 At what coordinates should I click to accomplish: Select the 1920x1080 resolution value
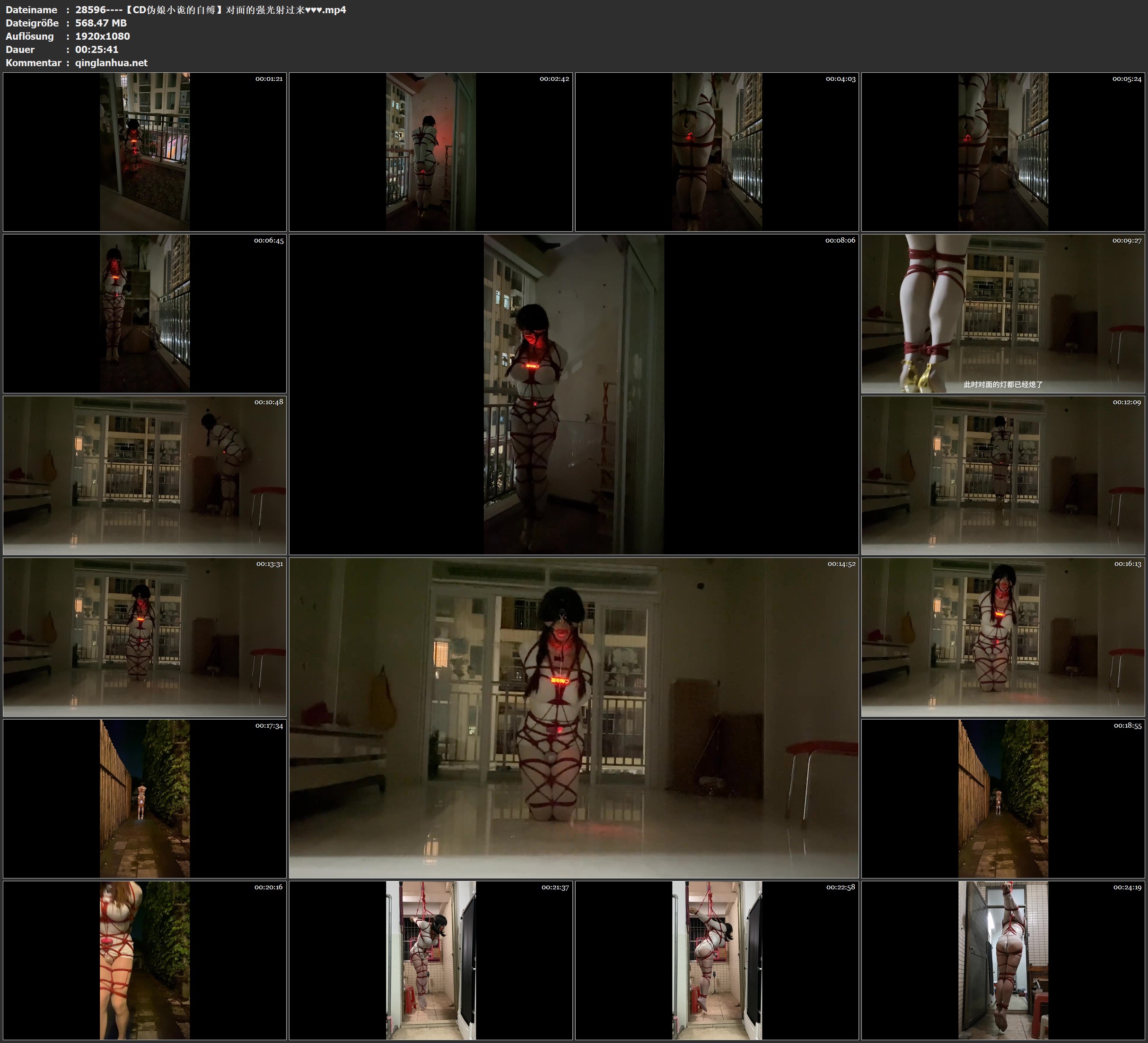pos(103,36)
